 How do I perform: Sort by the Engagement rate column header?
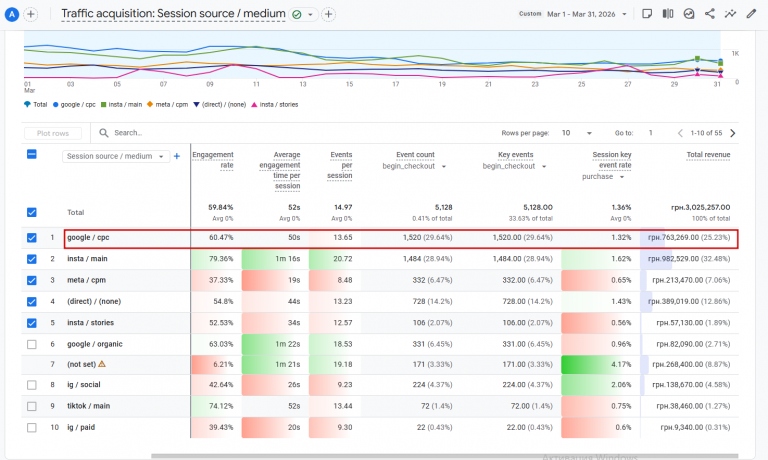213,160
